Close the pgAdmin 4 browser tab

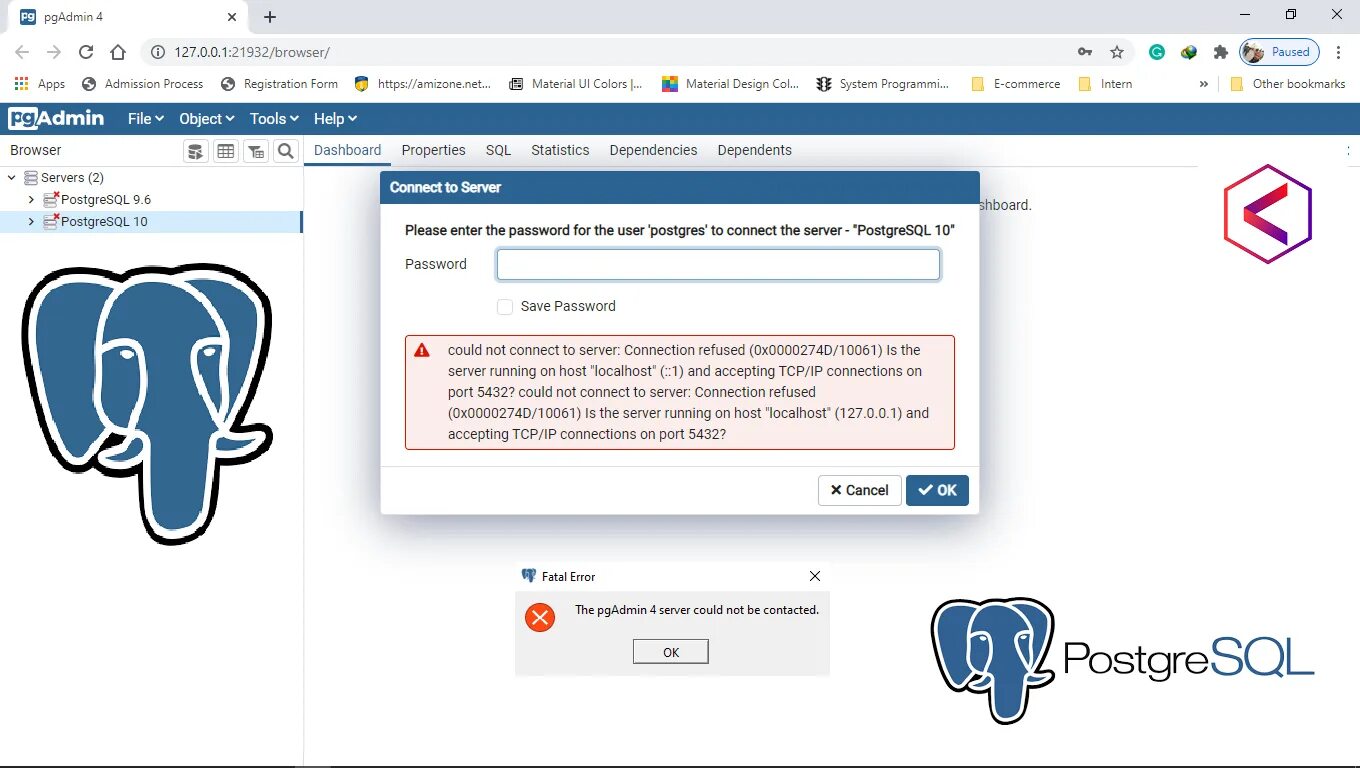click(232, 17)
